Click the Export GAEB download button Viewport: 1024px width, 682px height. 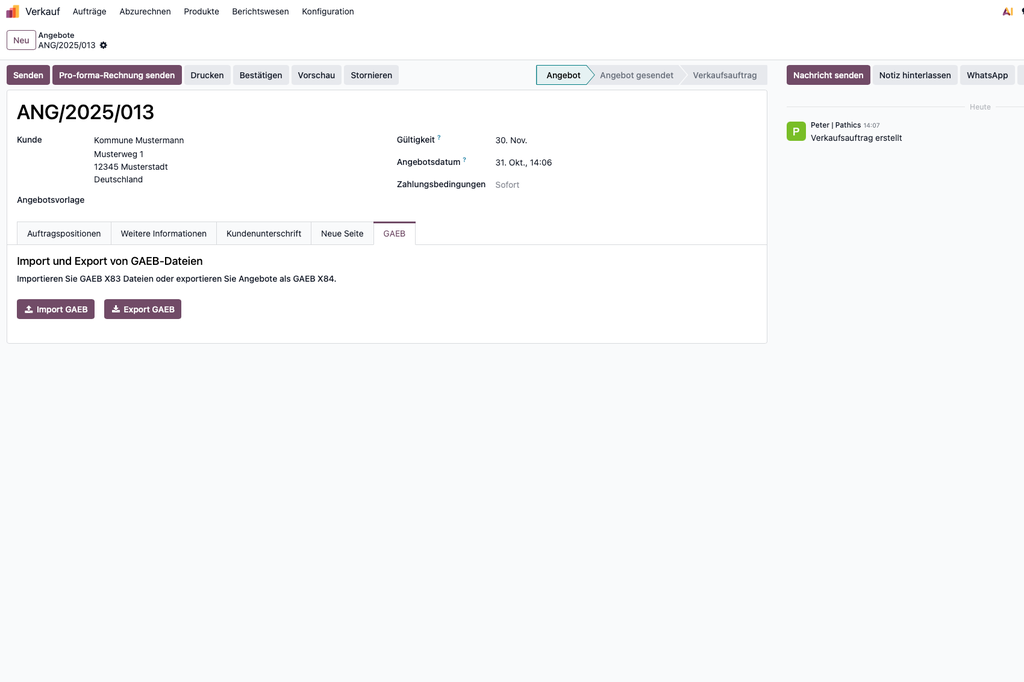tap(143, 309)
